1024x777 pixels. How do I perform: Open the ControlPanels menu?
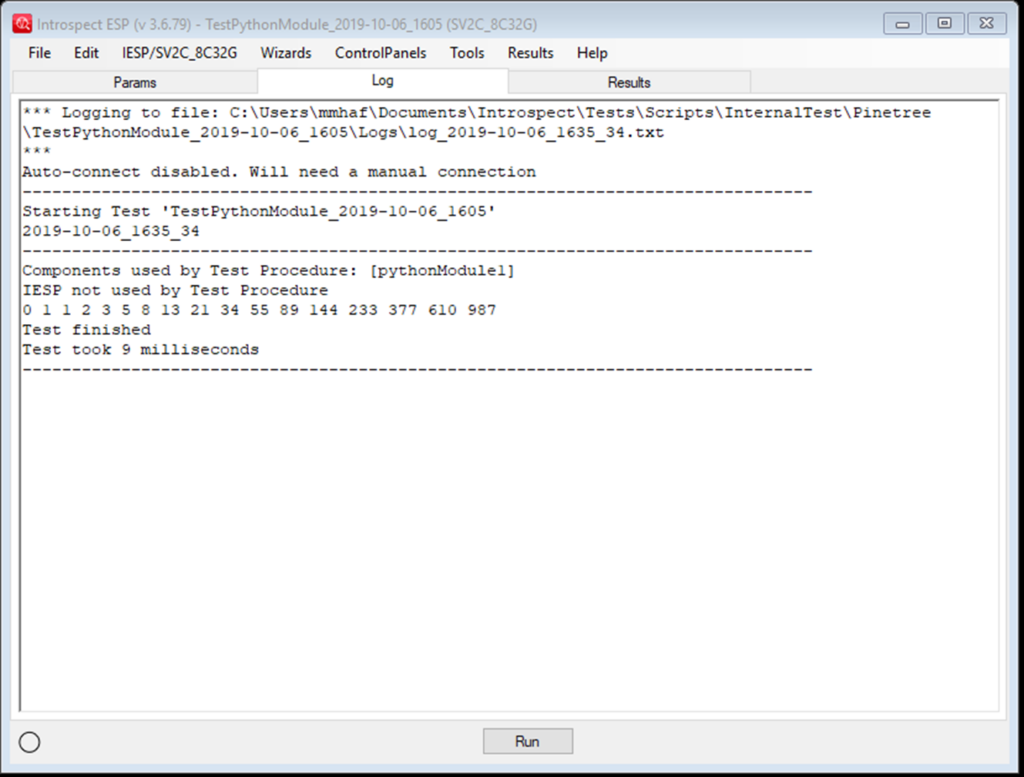(x=380, y=53)
